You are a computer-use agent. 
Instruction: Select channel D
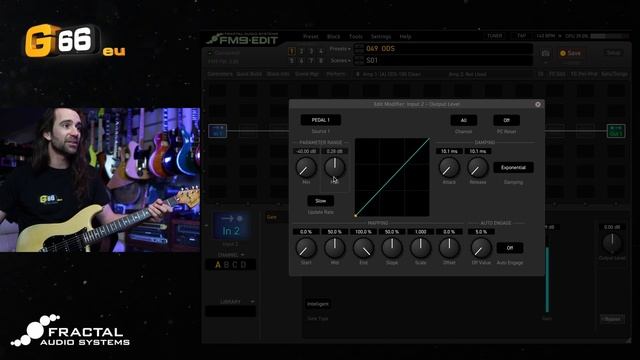coord(244,265)
